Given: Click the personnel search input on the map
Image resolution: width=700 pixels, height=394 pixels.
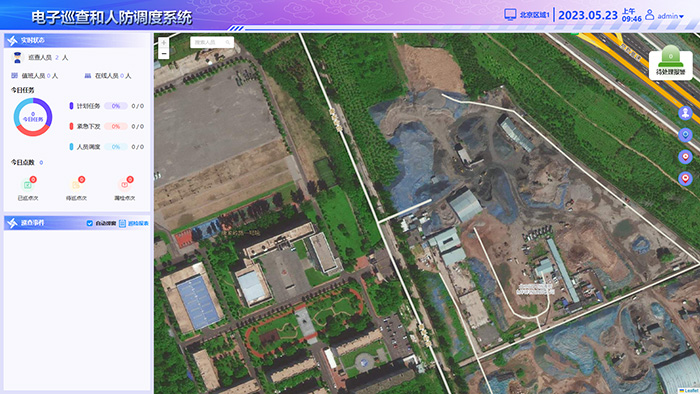Looking at the screenshot, I should click(212, 42).
